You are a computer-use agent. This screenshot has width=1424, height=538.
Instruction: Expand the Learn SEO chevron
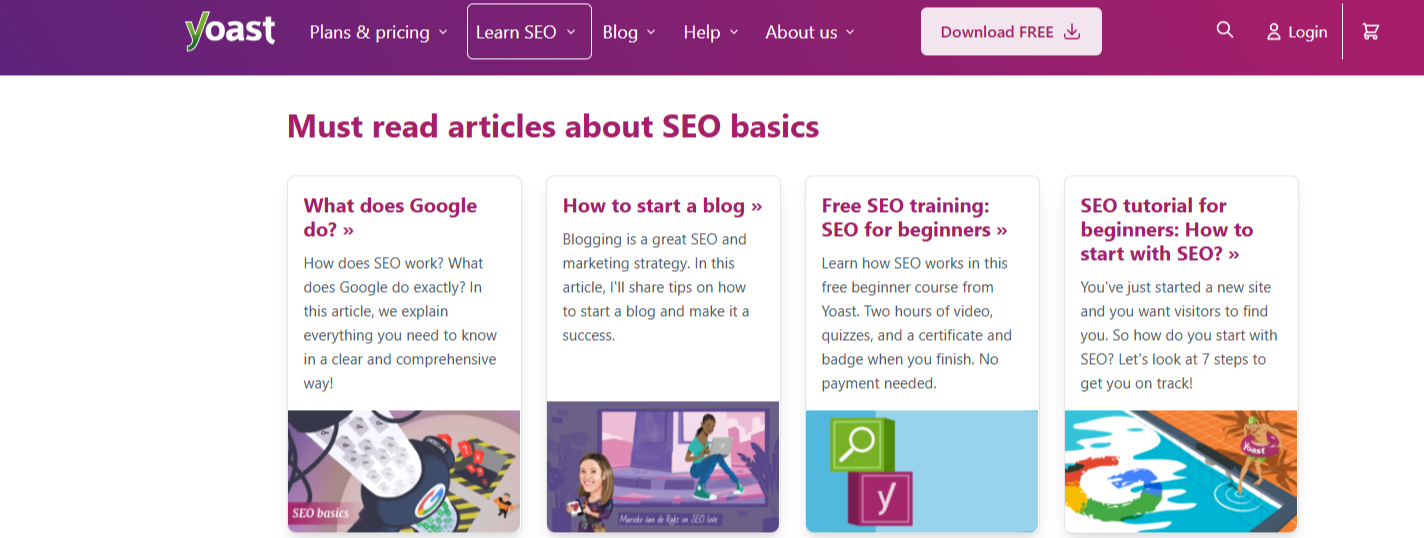pos(571,32)
